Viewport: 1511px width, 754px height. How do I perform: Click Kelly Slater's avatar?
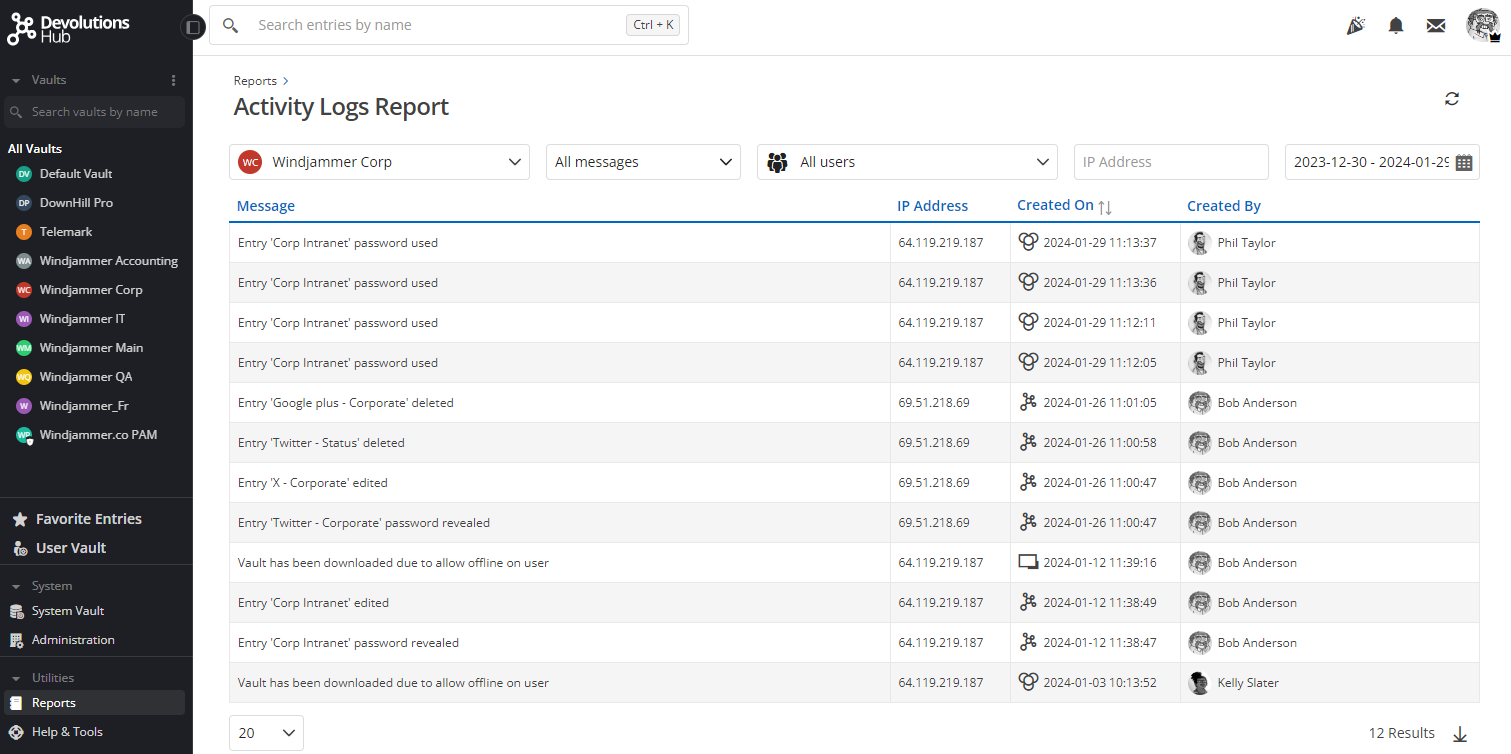click(1199, 683)
